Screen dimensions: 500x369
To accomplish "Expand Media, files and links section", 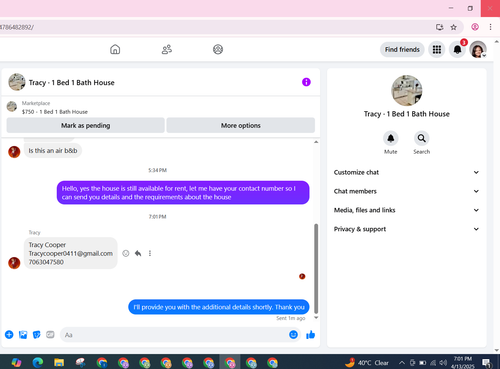I will [406, 210].
